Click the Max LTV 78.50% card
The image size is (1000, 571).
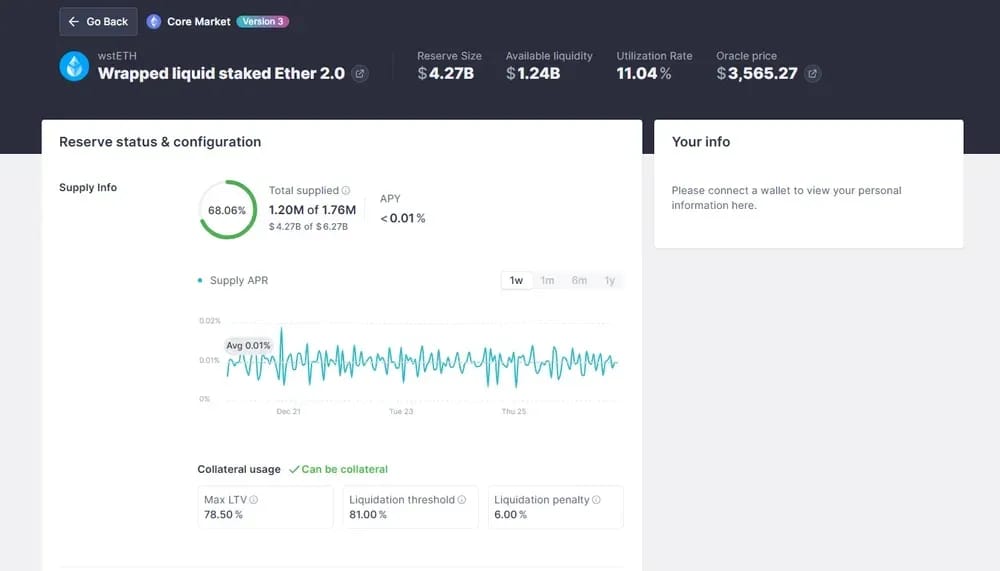pyautogui.click(x=265, y=507)
